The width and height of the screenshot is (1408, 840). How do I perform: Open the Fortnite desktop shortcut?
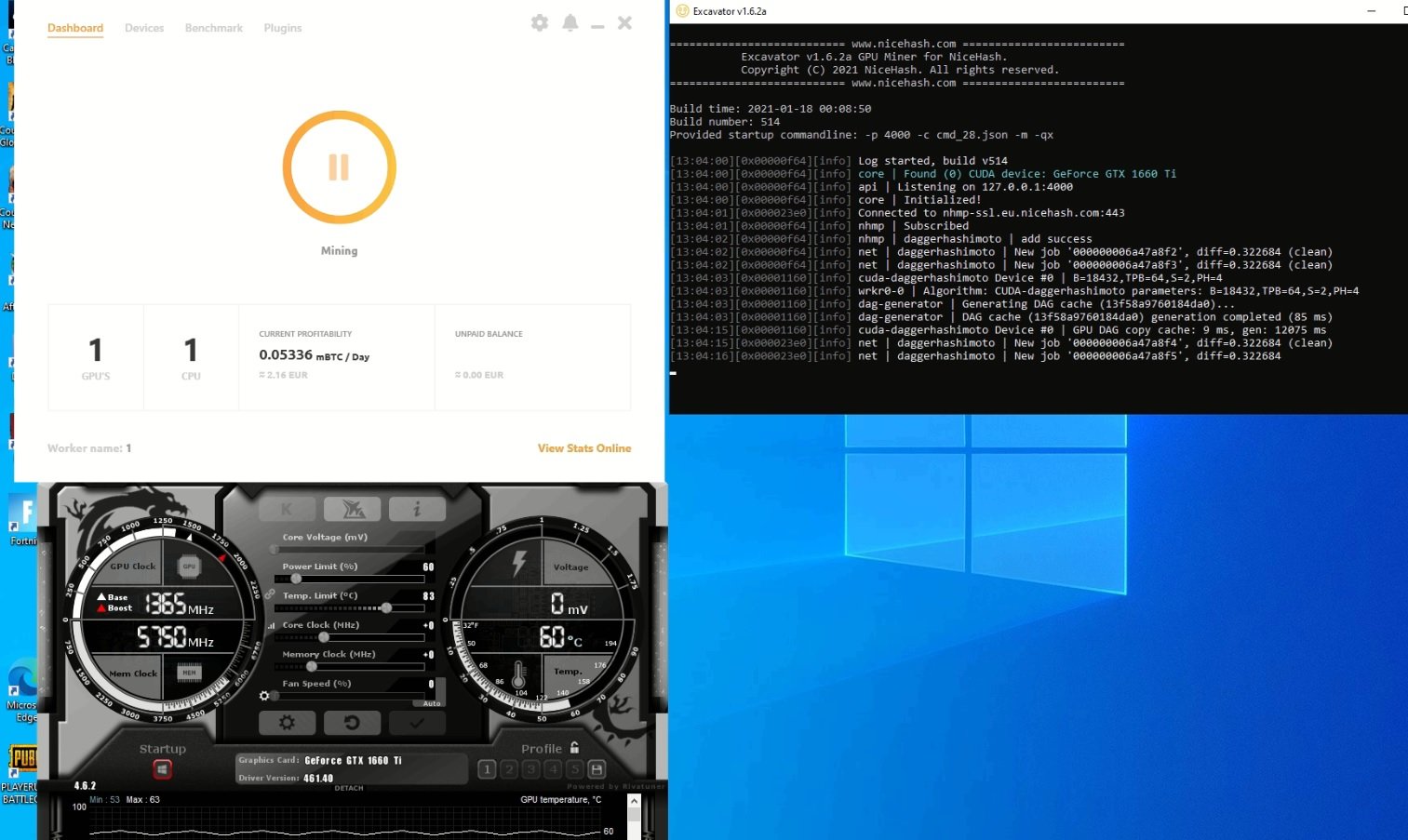tap(24, 521)
